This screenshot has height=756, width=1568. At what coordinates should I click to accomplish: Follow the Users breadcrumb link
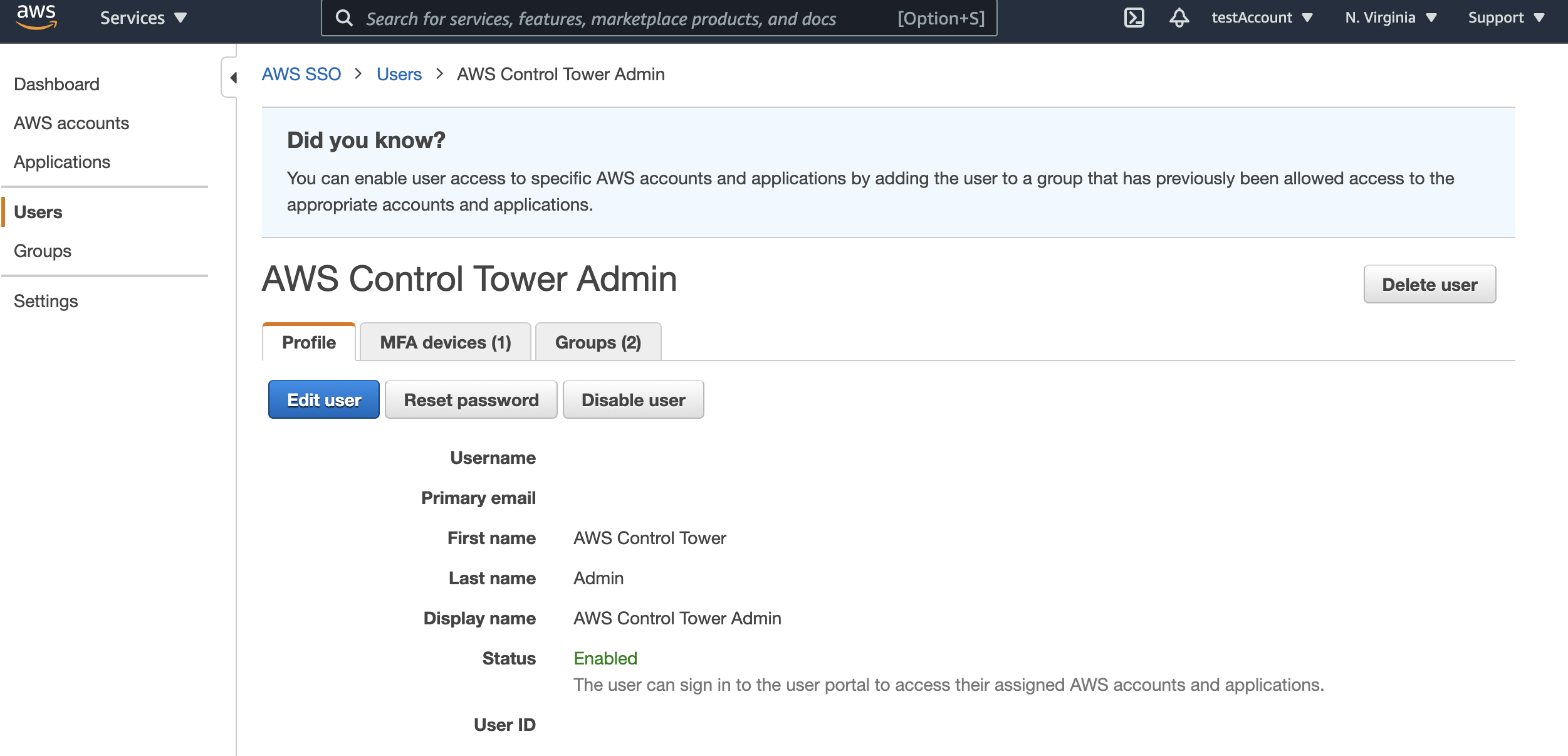pos(399,74)
